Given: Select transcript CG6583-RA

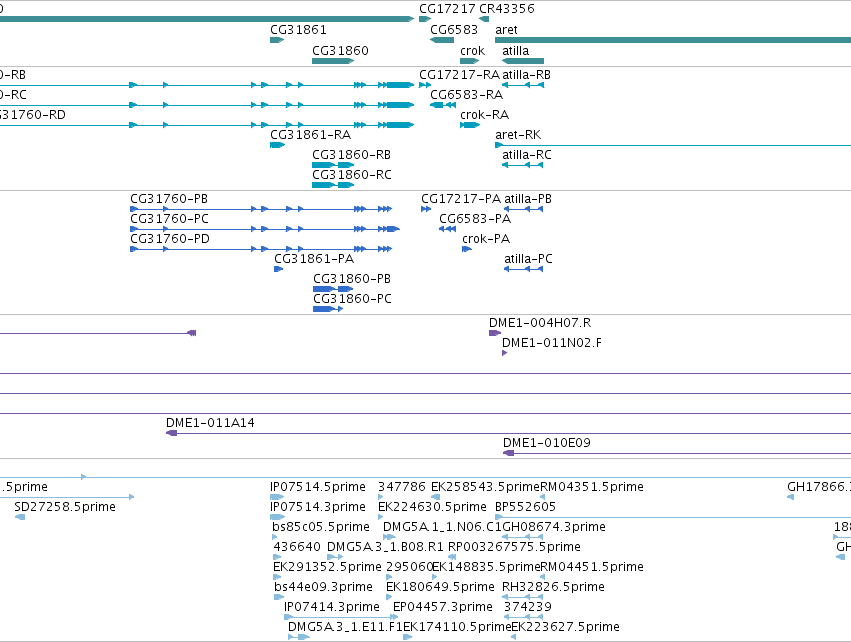Looking at the screenshot, I should pos(466,95).
